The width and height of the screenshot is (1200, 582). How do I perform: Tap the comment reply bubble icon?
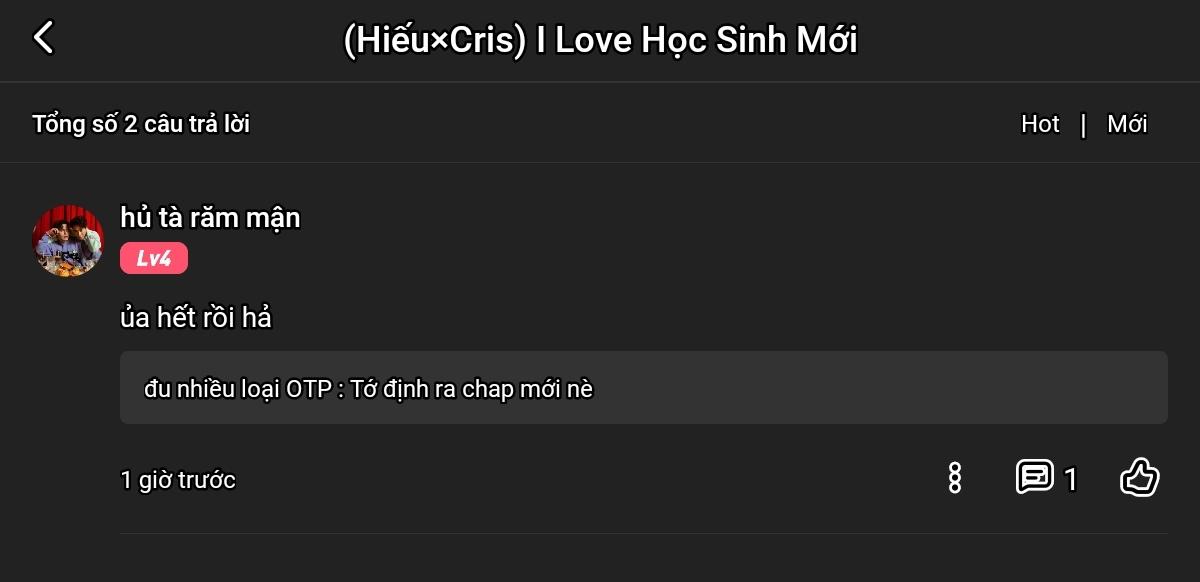[1035, 477]
